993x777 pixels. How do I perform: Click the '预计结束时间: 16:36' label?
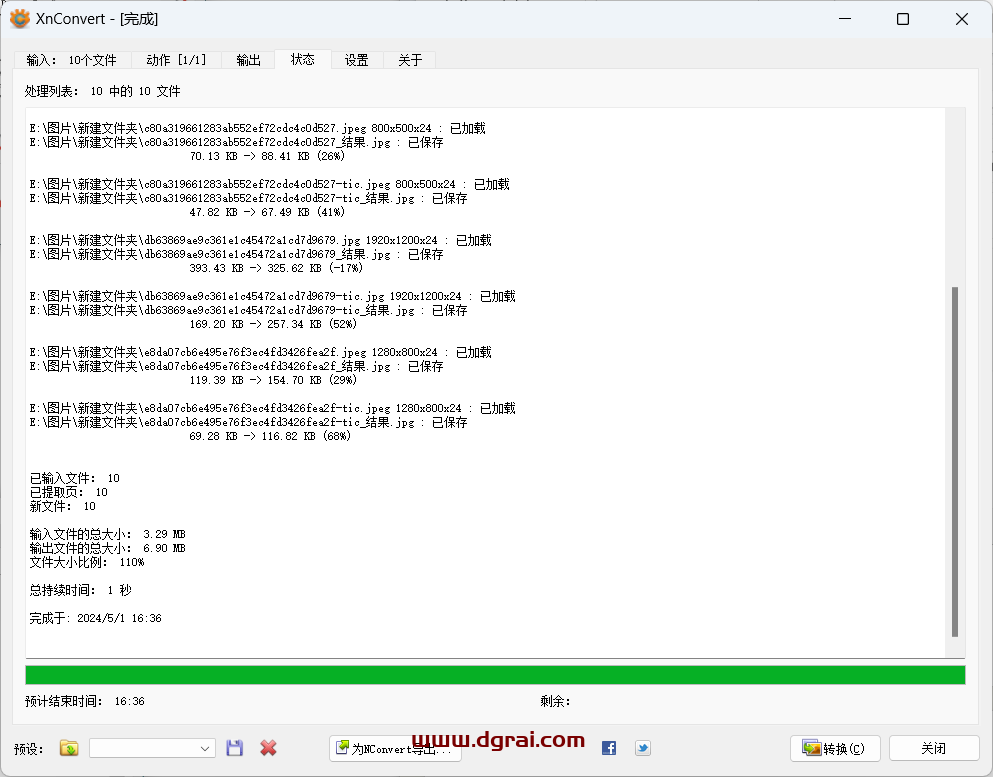point(85,701)
